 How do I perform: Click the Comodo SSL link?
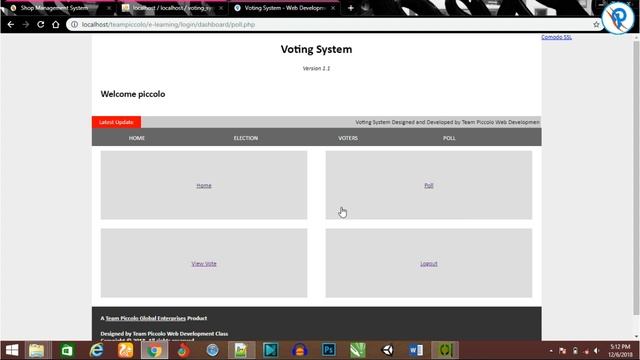point(556,37)
